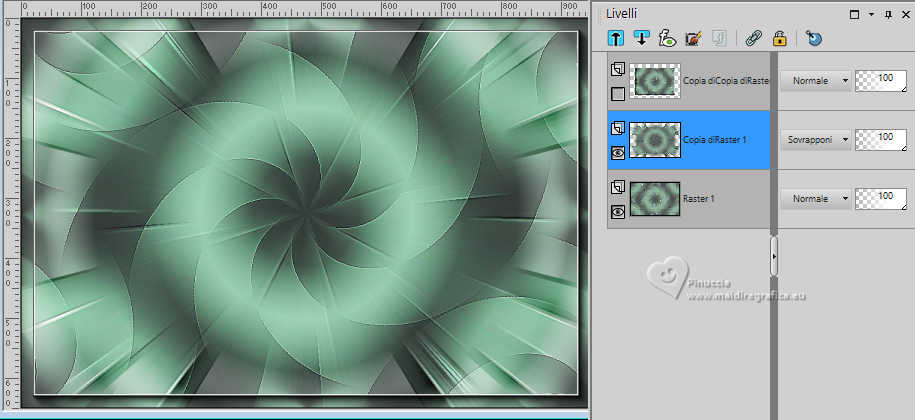Screen dimensions: 915x420
Task: Select the Copia diCopia diRaster layer name
Action: coord(726,81)
